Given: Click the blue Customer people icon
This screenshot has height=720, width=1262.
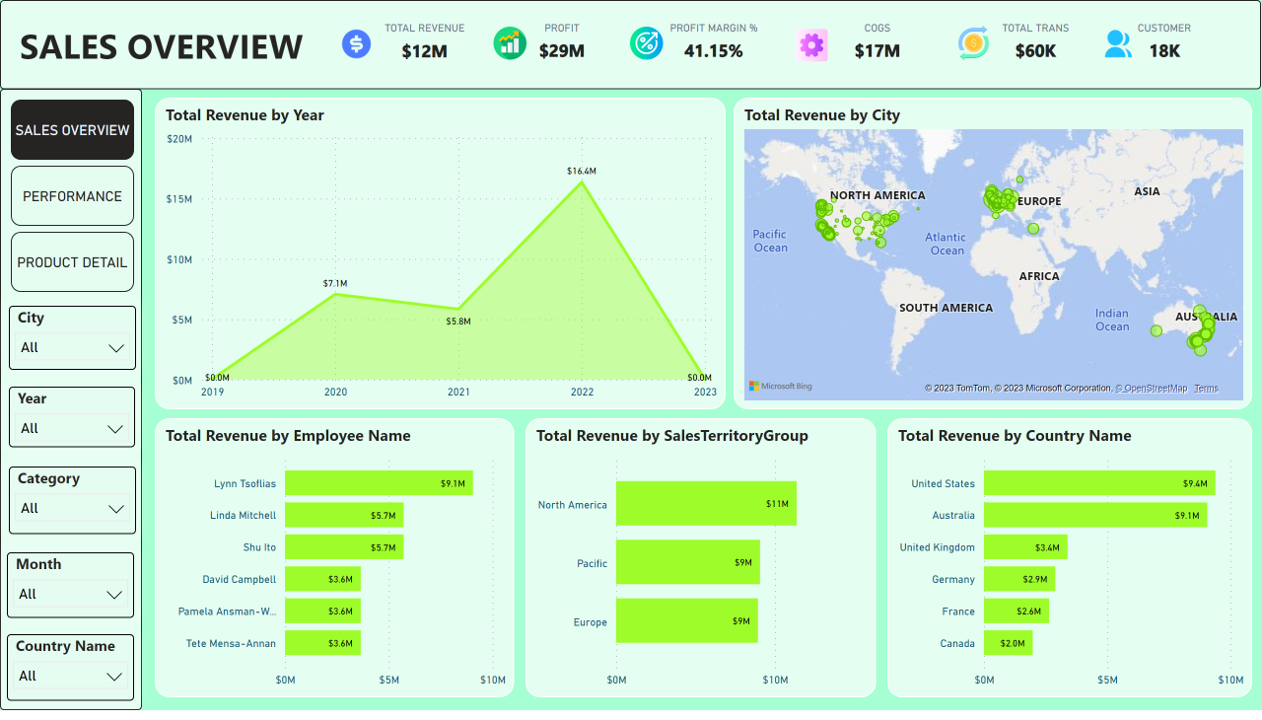Looking at the screenshot, I should point(1118,44).
